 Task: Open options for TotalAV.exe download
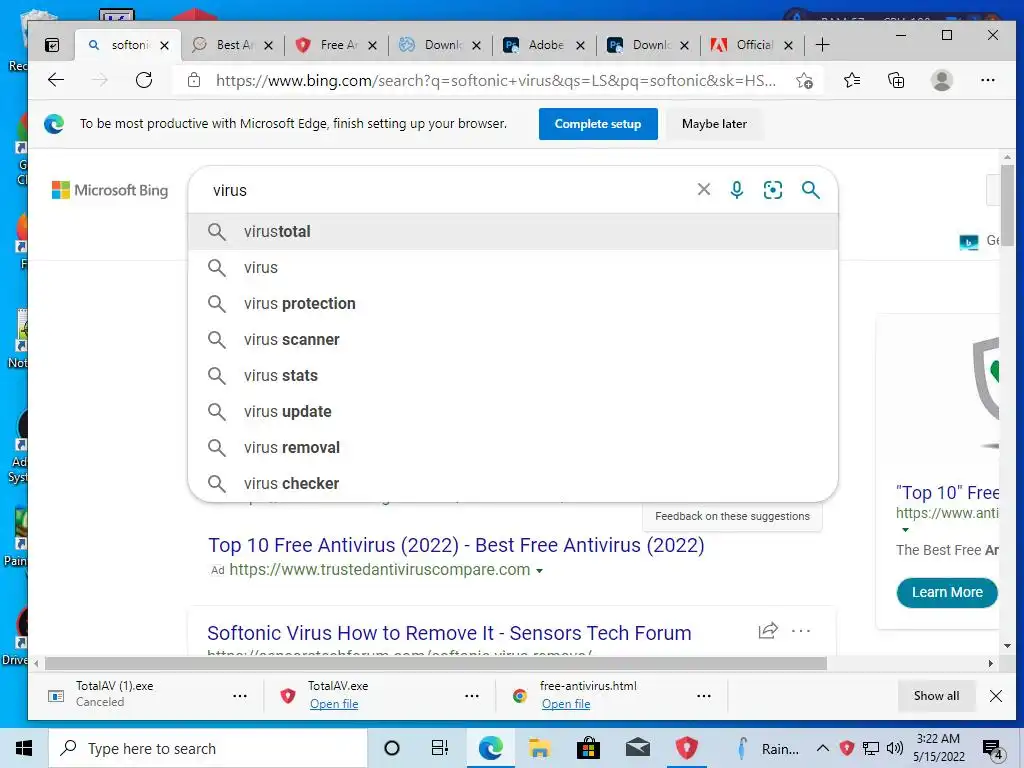point(472,696)
